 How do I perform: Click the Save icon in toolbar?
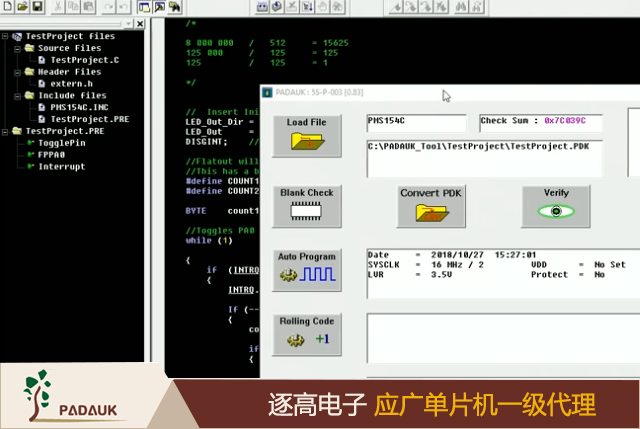point(37,8)
